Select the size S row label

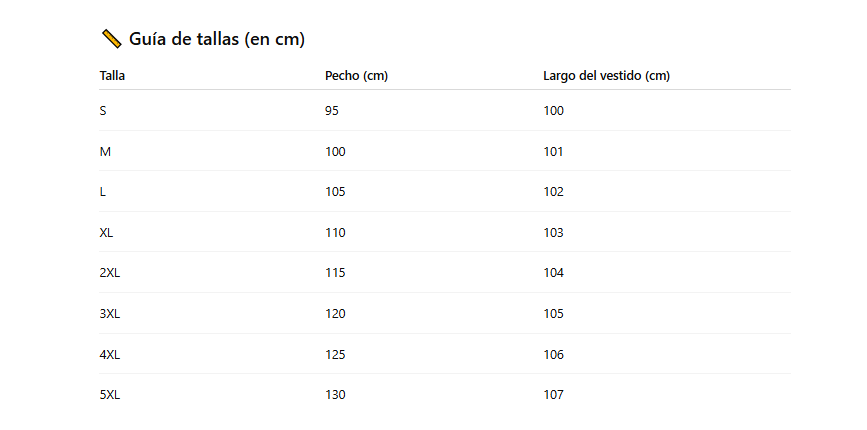[103, 110]
